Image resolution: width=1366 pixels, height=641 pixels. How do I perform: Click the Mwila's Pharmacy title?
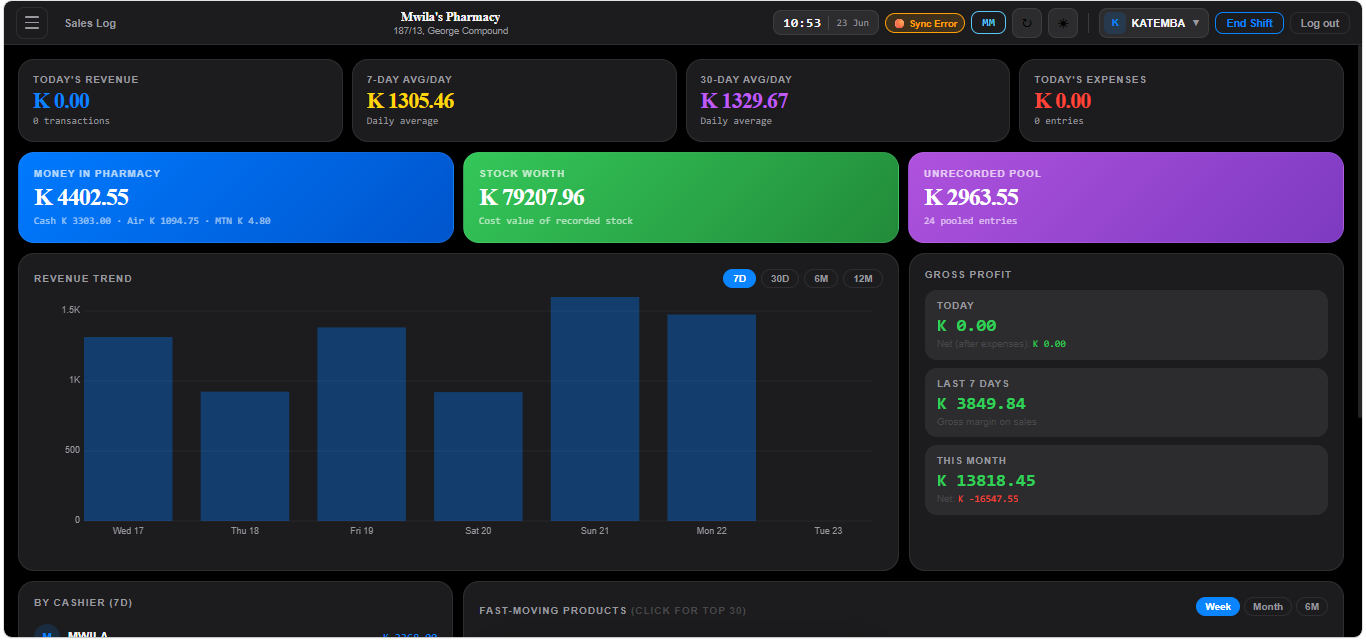(x=451, y=17)
